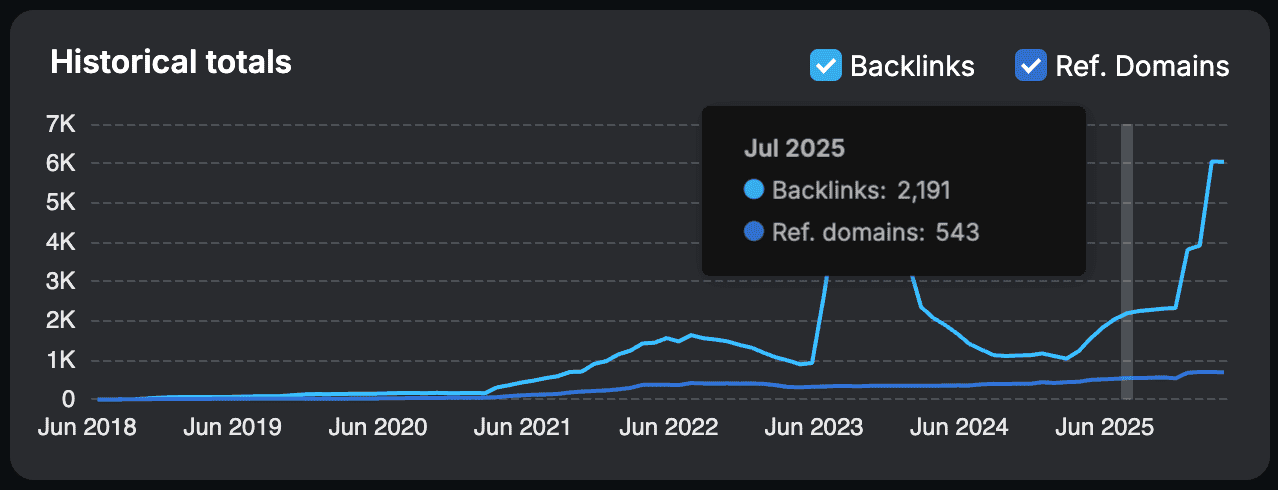The width and height of the screenshot is (1278, 490).
Task: Click the 1K y-axis label
Action: pos(61,360)
